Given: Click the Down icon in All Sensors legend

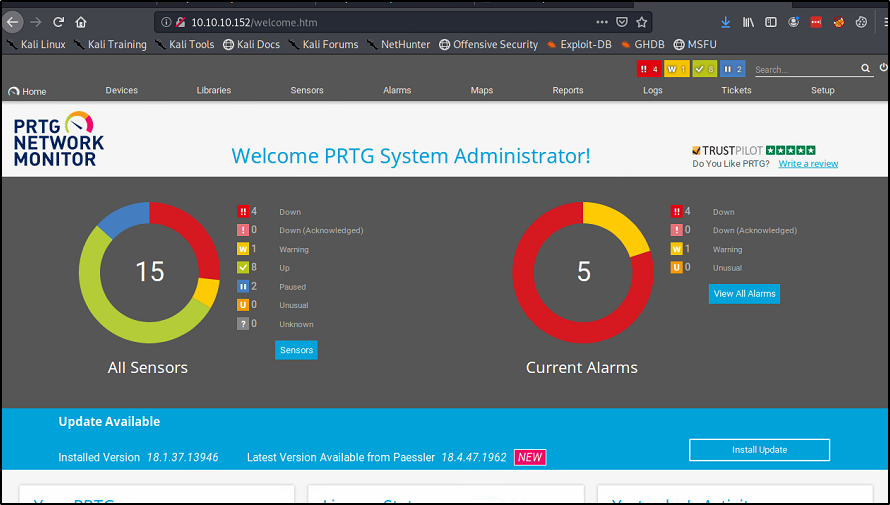Looking at the screenshot, I should pos(243,212).
